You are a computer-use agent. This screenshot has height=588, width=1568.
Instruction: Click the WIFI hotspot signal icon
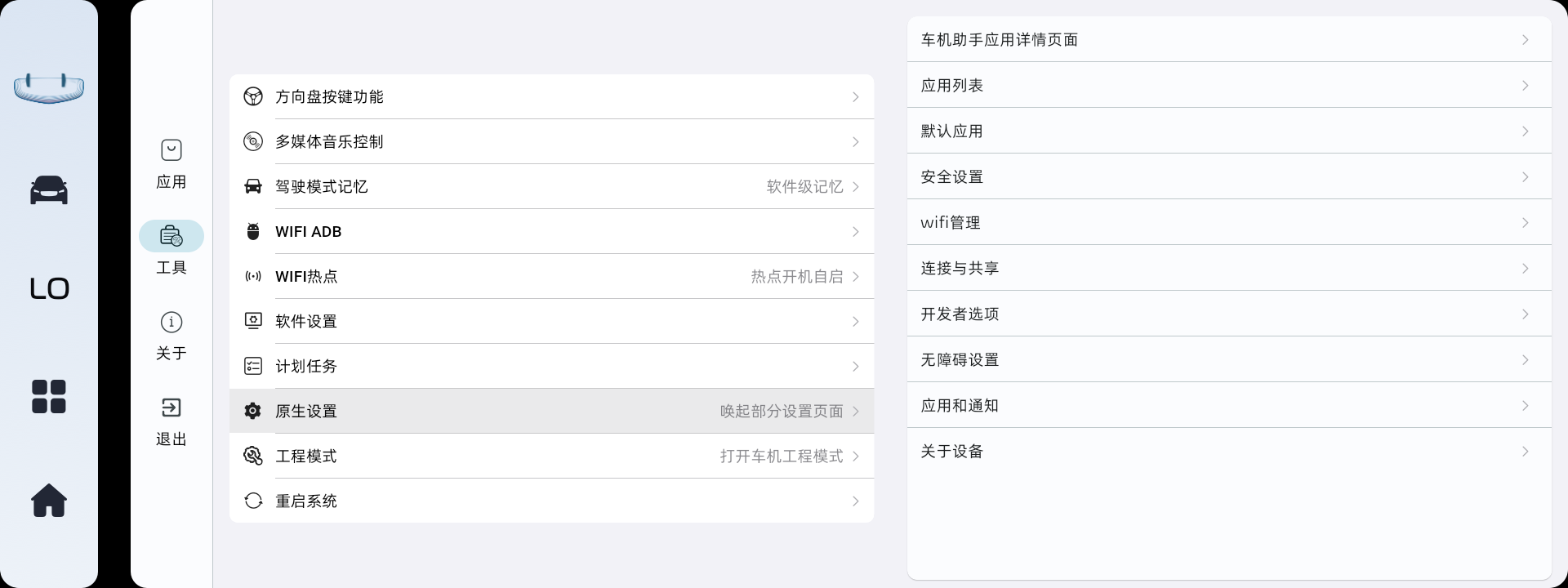[253, 277]
